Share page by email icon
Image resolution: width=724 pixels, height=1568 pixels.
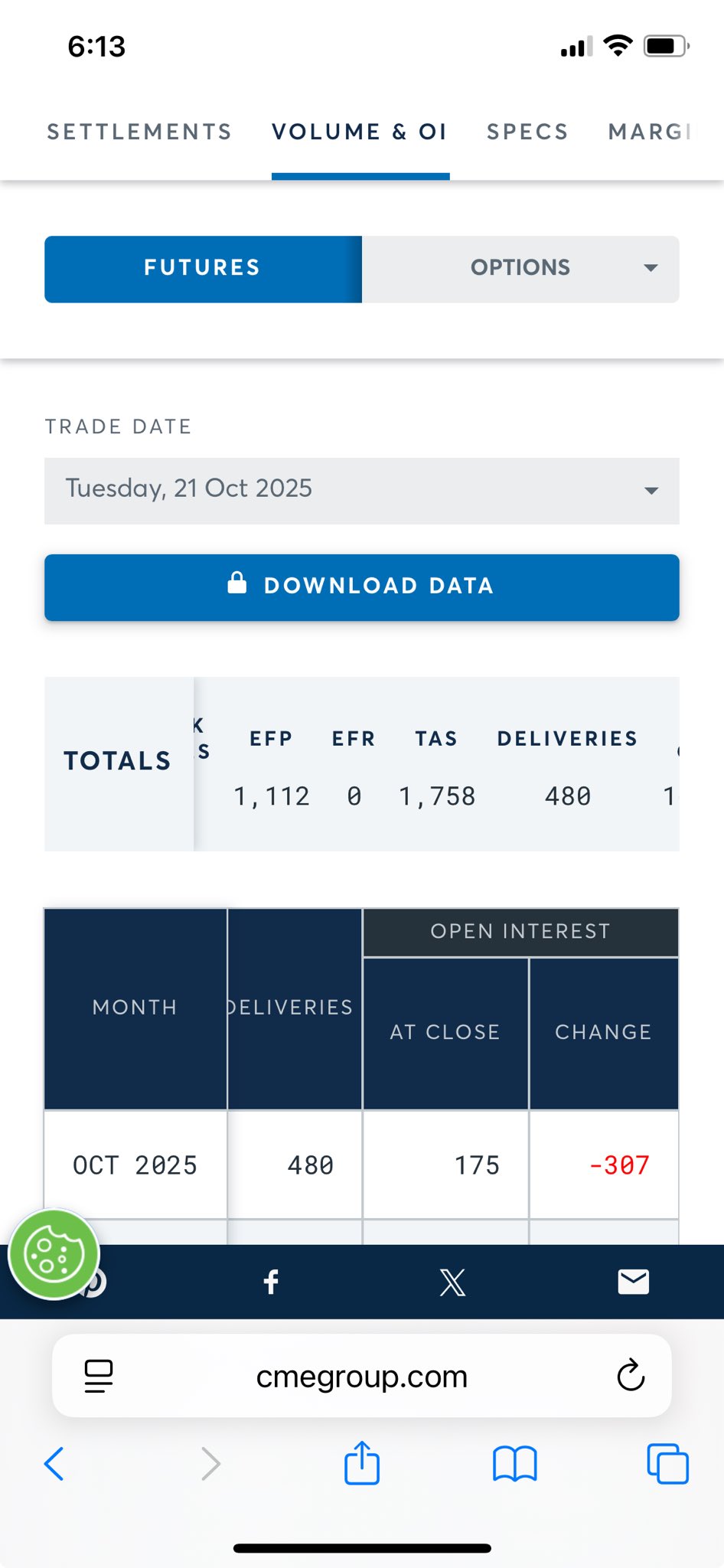[633, 1282]
